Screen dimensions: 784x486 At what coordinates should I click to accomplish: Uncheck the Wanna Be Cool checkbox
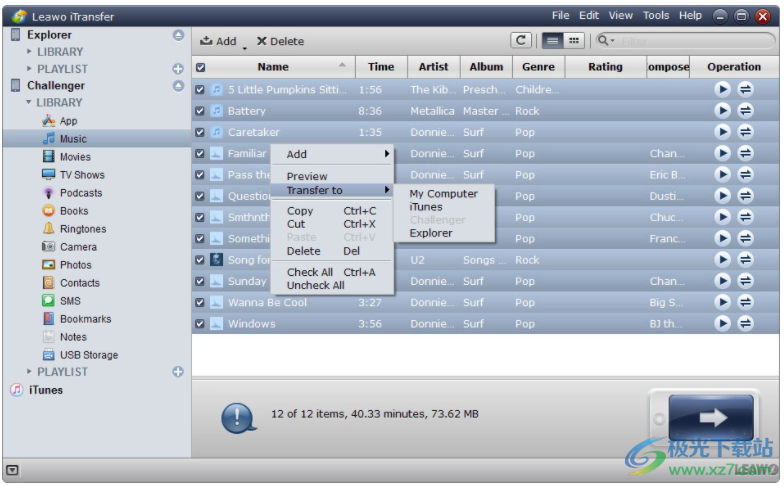pos(200,302)
